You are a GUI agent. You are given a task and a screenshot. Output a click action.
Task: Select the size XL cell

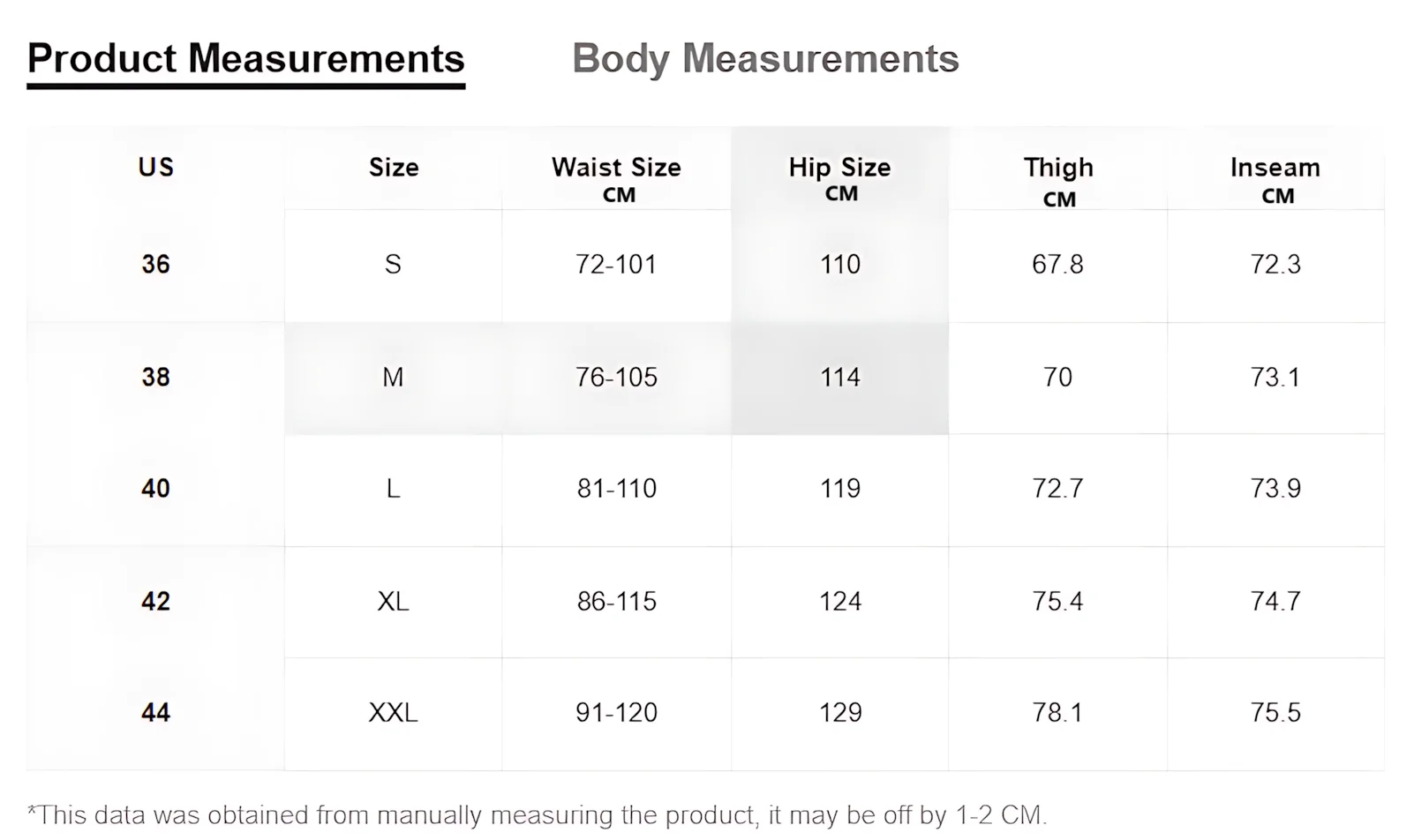(x=393, y=602)
